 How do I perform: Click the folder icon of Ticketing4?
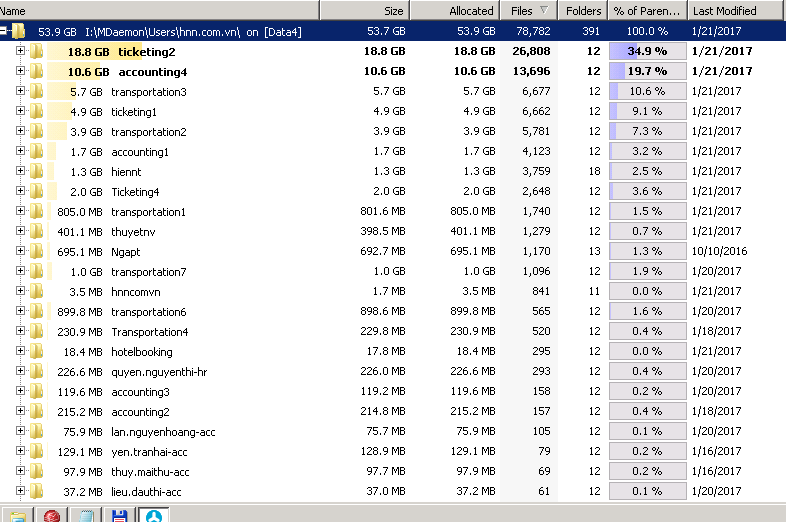pos(37,192)
